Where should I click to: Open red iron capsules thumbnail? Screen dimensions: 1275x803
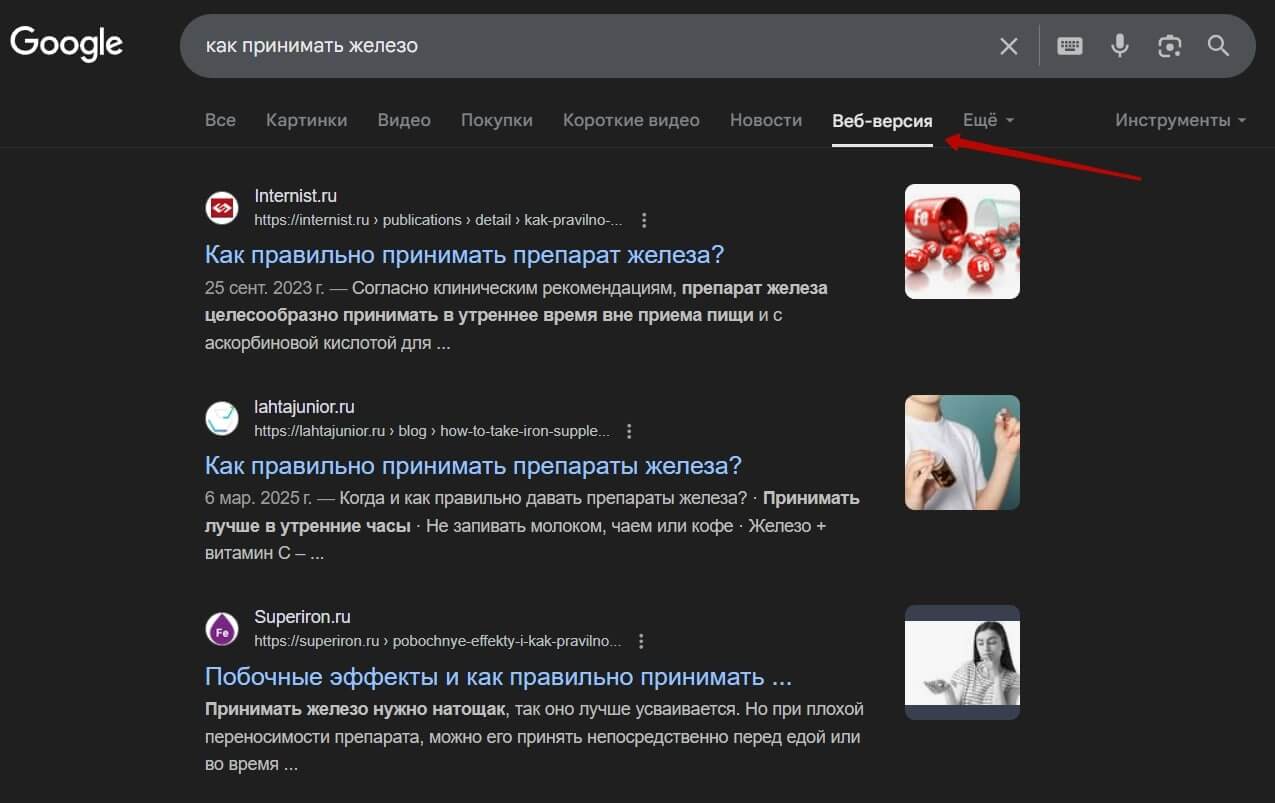962,241
